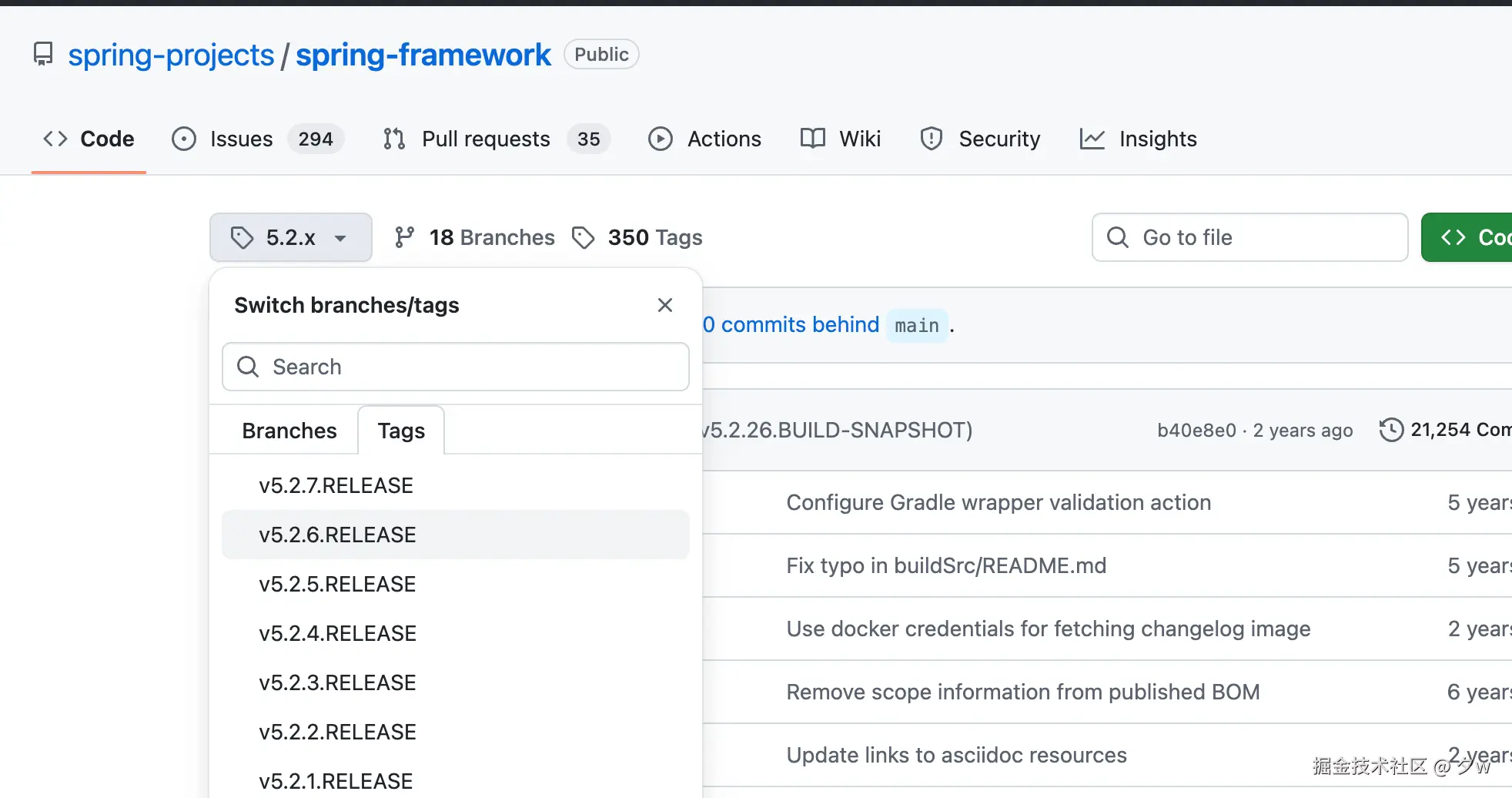Switch to the Branches tab in popup
Viewport: 1512px width, 798px height.
(289, 431)
